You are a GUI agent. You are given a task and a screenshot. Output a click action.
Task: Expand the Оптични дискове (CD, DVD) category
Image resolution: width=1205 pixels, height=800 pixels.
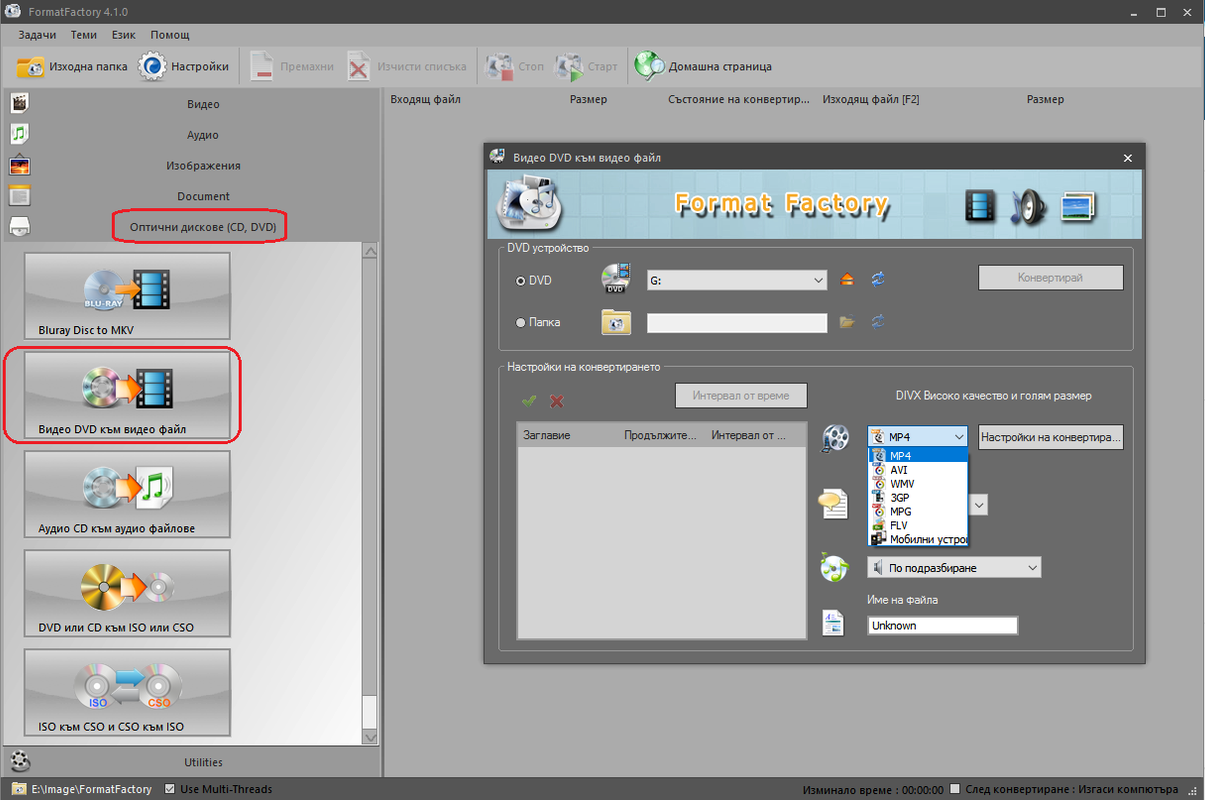tap(203, 227)
